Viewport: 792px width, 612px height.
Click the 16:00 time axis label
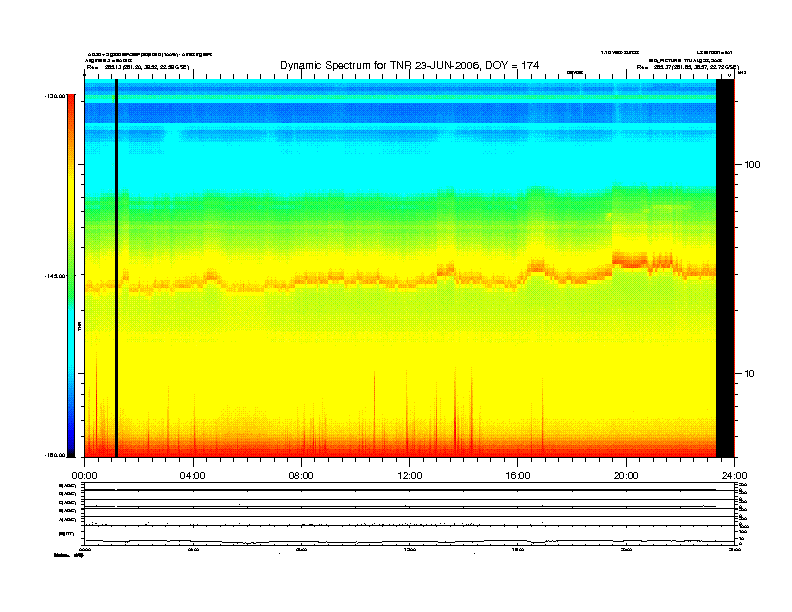(518, 476)
